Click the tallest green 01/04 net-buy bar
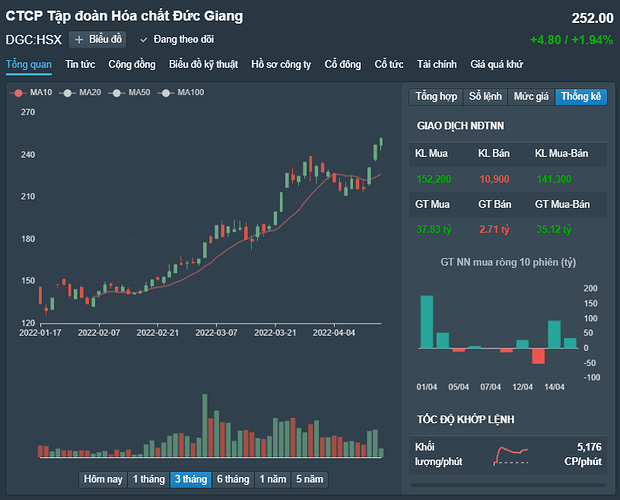Image resolution: width=620 pixels, height=500 pixels. [x=427, y=322]
